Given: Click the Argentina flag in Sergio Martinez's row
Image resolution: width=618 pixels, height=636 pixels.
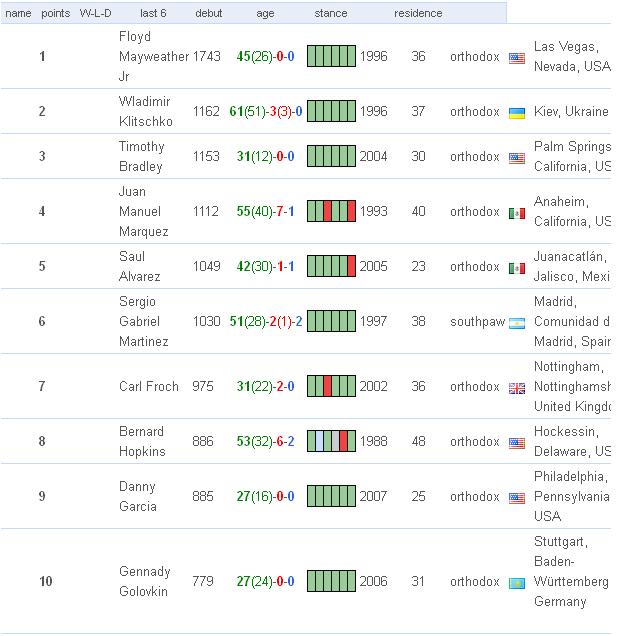Looking at the screenshot, I should coord(517,323).
